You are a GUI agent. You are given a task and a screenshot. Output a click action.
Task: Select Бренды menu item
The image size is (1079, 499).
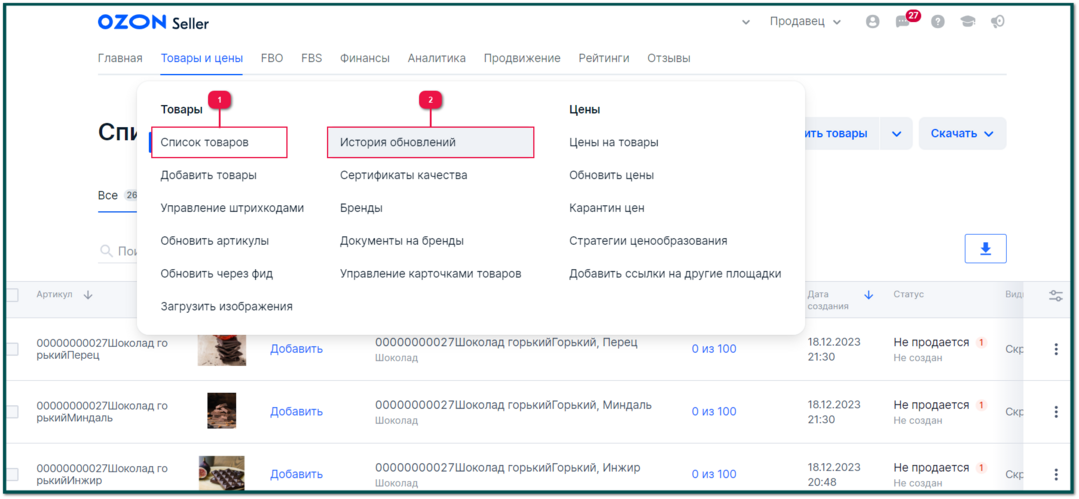[361, 208]
